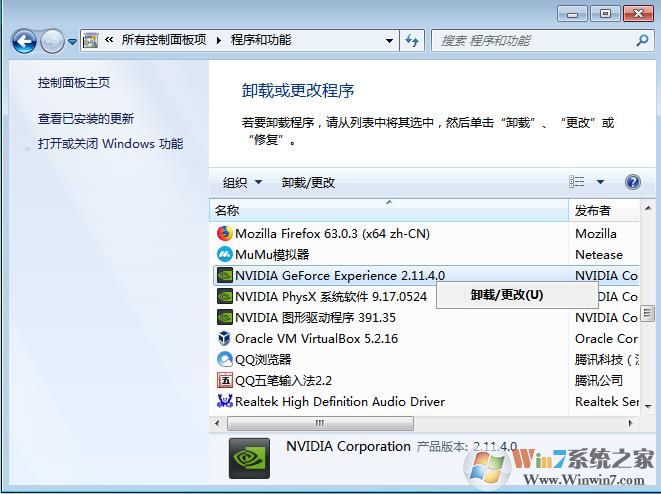The width and height of the screenshot is (661, 494).
Task: Select NVIDIA 图形驱动程序 391.35 text
Action: coord(315,318)
